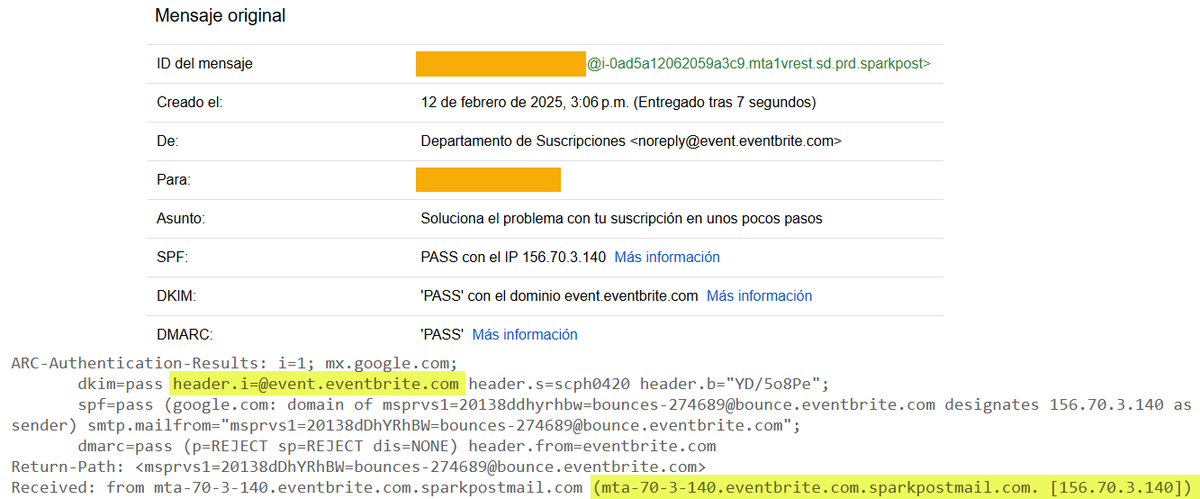The width and height of the screenshot is (1200, 499).
Task: Open the DKIM 'Más información' link
Action: (x=759, y=296)
